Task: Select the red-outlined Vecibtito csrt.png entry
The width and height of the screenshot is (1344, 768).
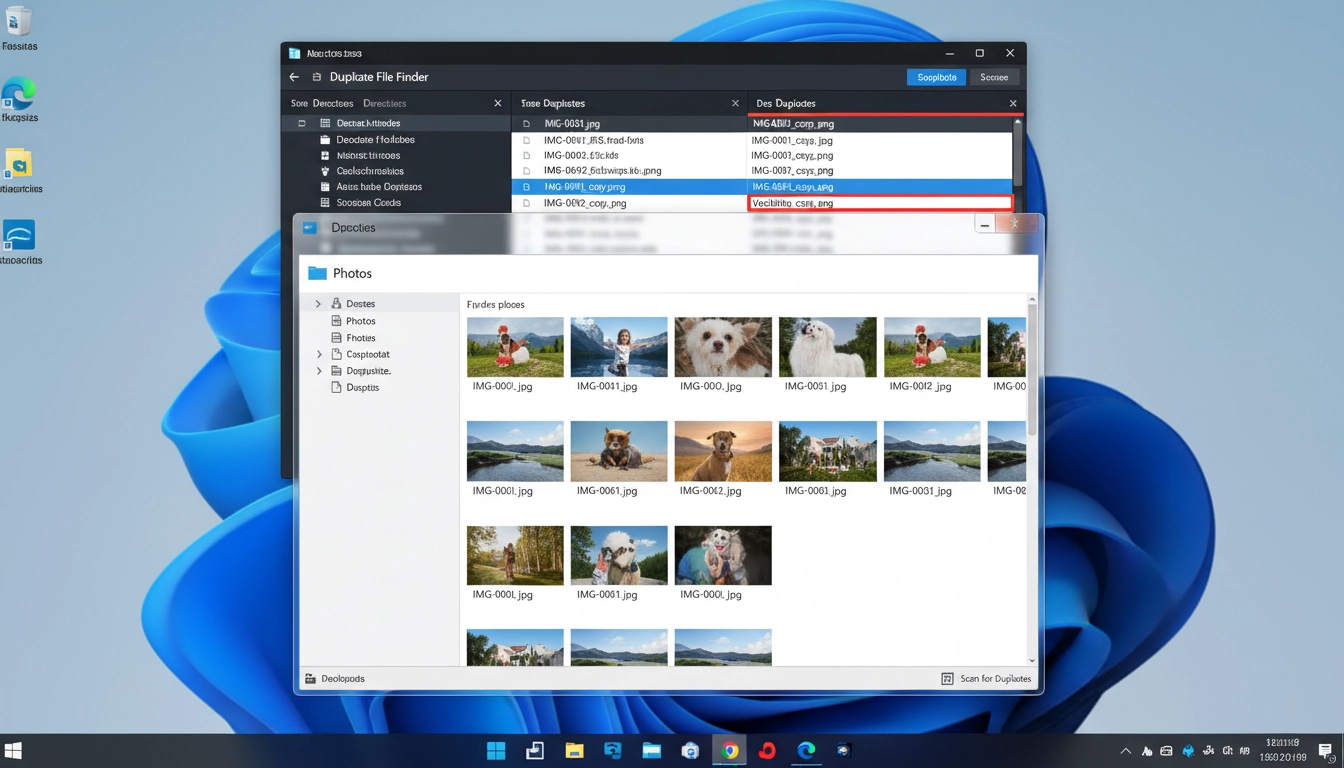Action: point(880,203)
